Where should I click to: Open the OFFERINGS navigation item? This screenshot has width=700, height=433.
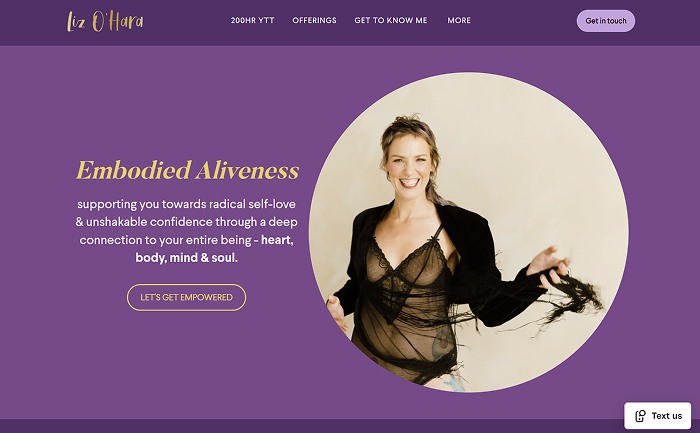314,21
